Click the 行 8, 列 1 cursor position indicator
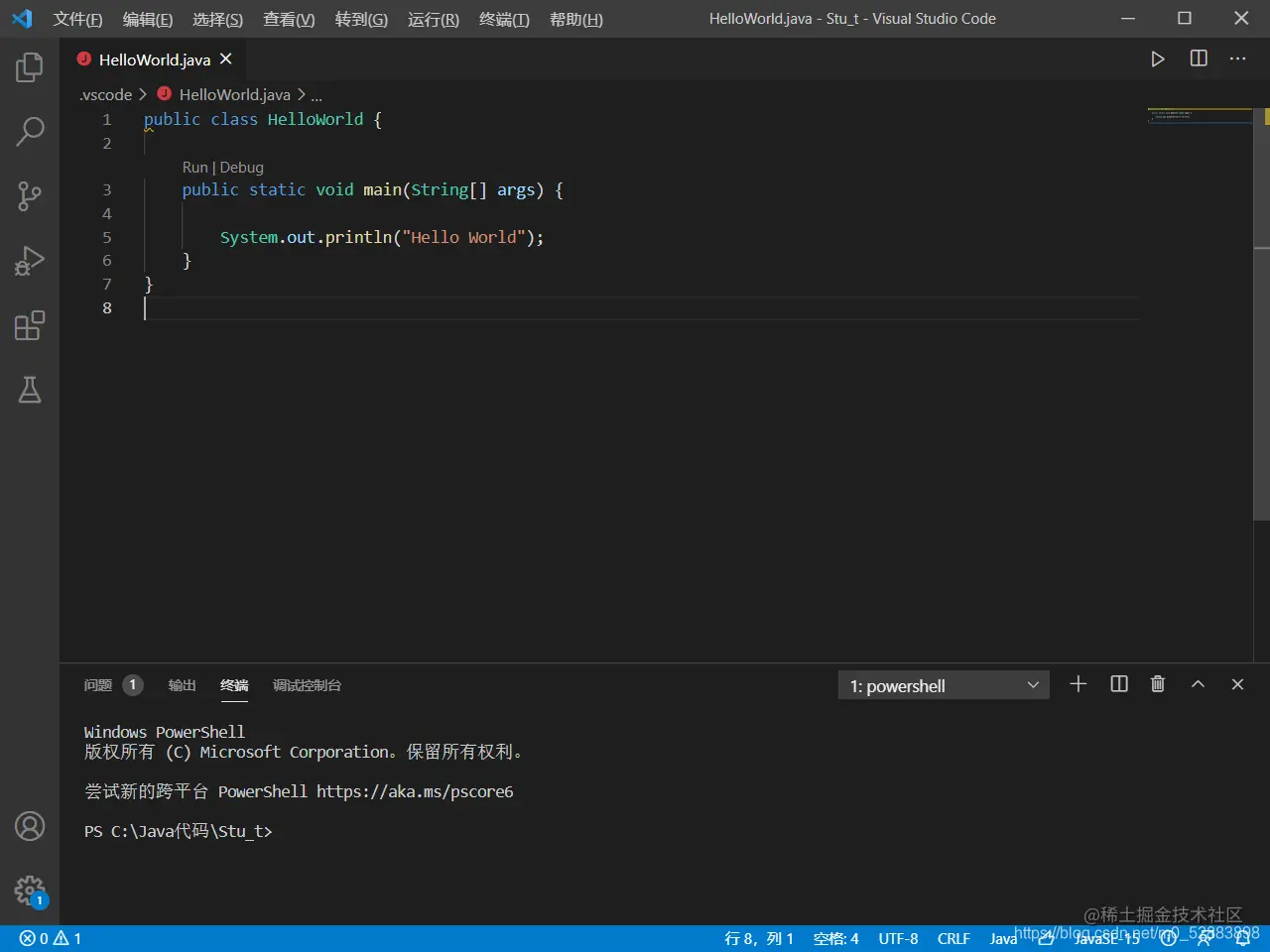 759,938
